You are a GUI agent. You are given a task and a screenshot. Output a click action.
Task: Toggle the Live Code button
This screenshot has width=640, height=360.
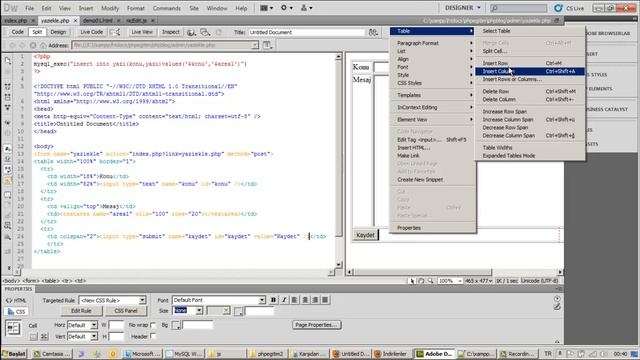pos(91,32)
